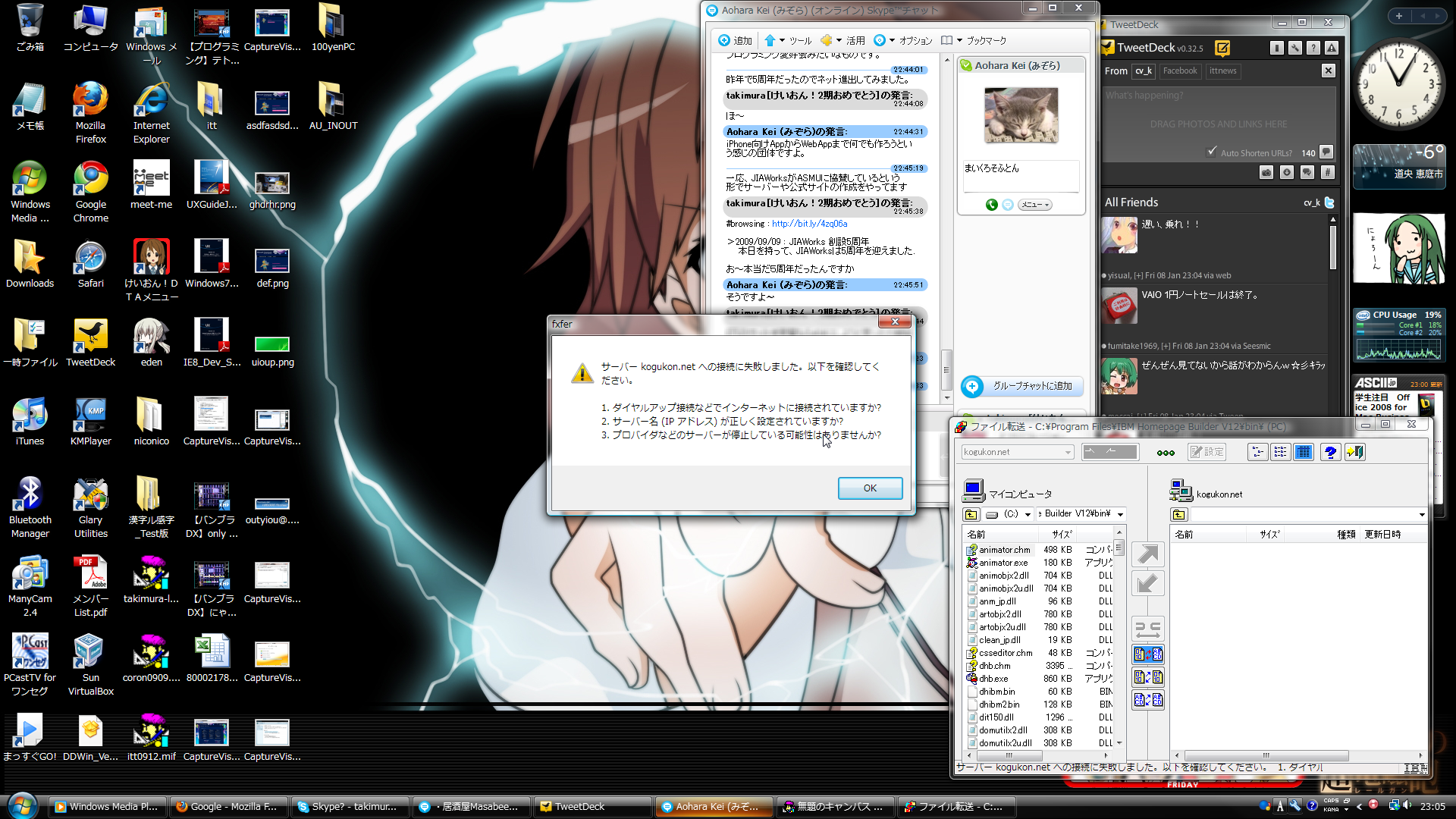1456x819 pixels.
Task: Open kogukon.net server dropdown in file transfer
Action: coord(1017,452)
